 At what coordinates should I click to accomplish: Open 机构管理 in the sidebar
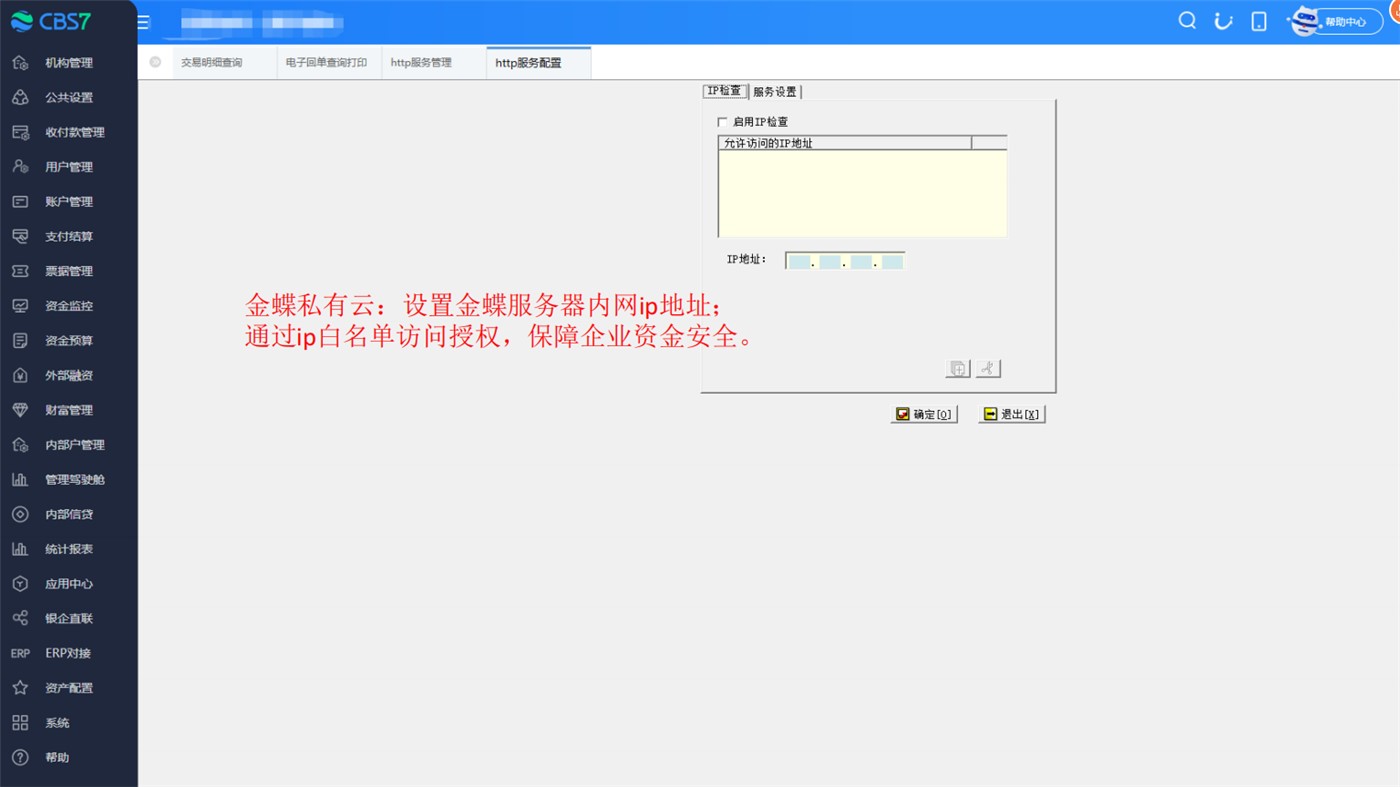tap(68, 63)
